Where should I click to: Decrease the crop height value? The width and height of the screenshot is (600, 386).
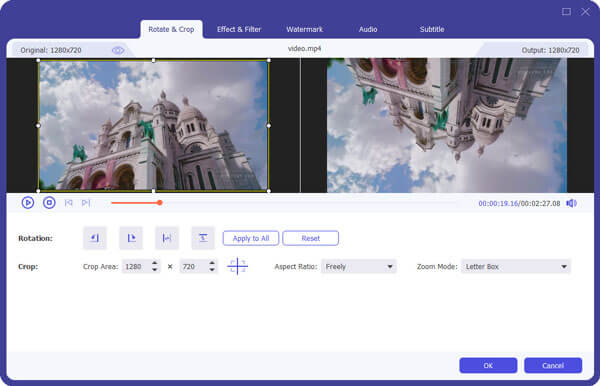point(212,270)
